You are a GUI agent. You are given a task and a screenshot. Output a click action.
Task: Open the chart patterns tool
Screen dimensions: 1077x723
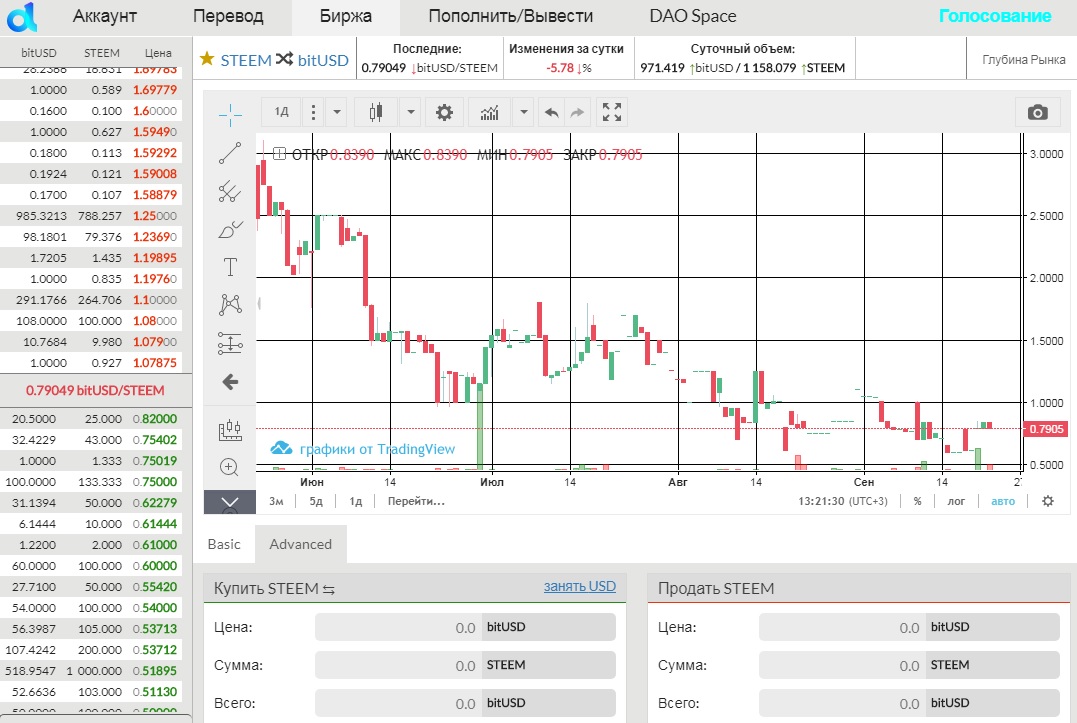point(230,304)
